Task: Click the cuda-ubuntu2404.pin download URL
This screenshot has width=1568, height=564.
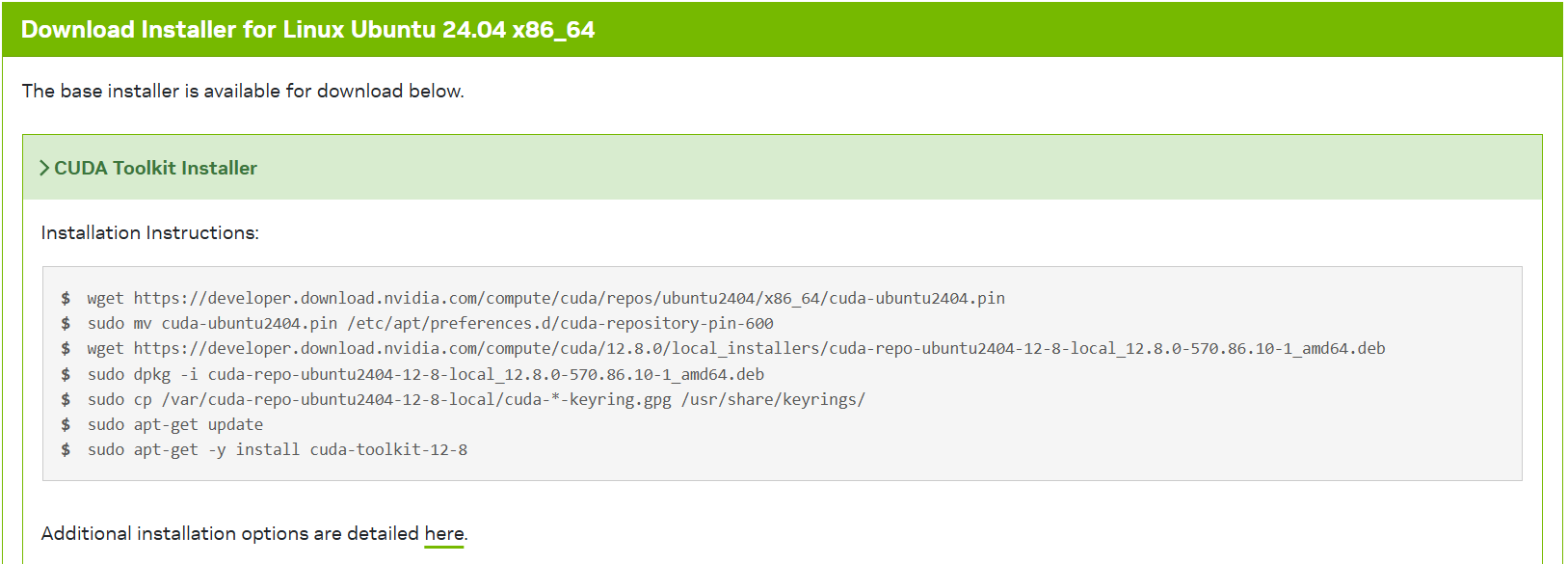Action: [x=569, y=298]
